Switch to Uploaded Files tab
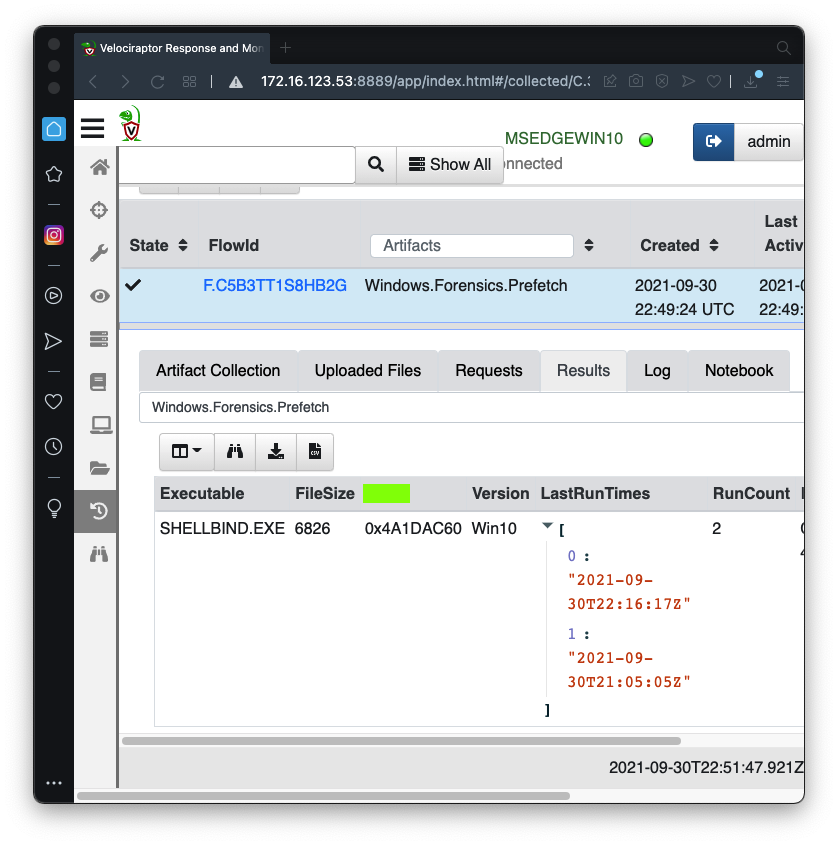Screen dimensions: 838x845 coord(368,371)
